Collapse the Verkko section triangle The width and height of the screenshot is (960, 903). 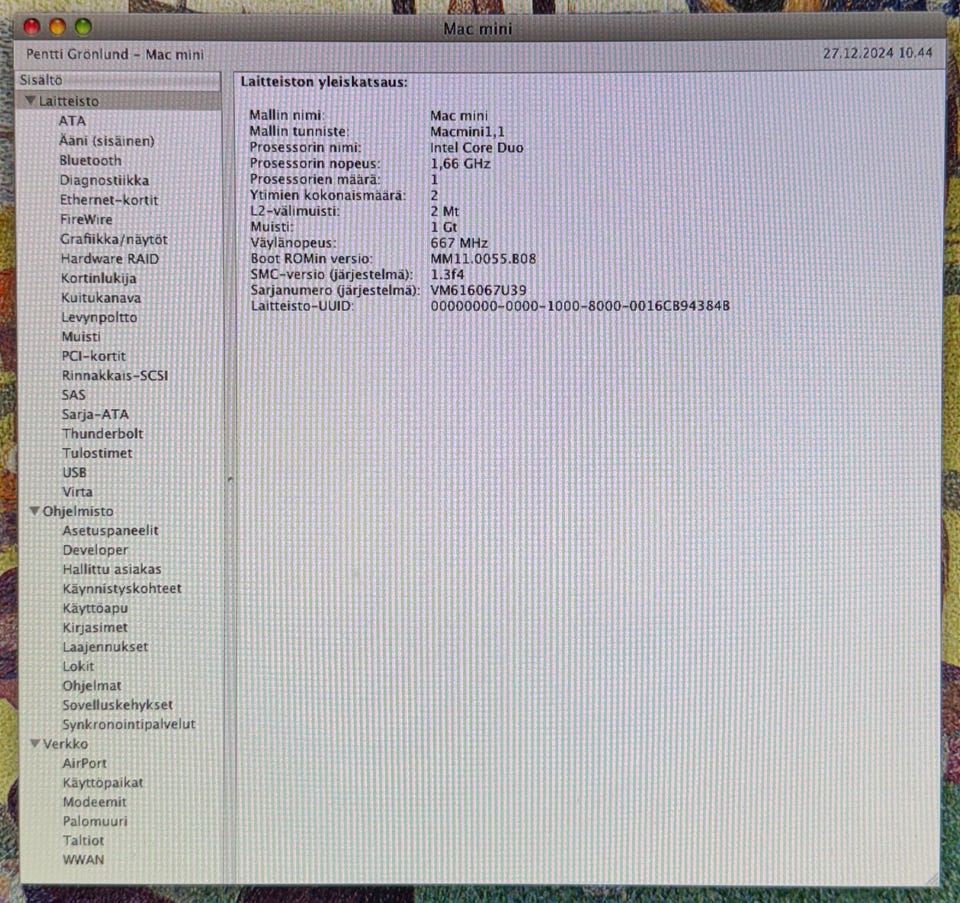tap(36, 743)
